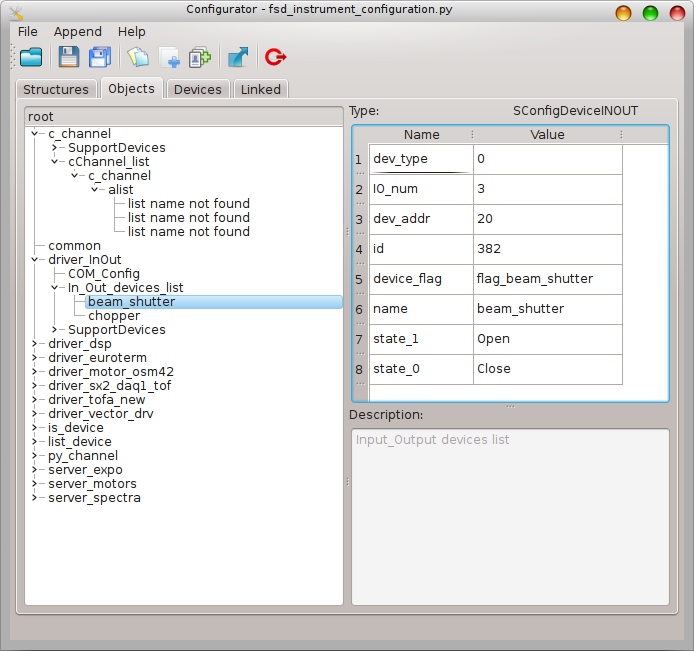Image resolution: width=694 pixels, height=651 pixels.
Task: Select the chopper tree item
Action: 114,316
